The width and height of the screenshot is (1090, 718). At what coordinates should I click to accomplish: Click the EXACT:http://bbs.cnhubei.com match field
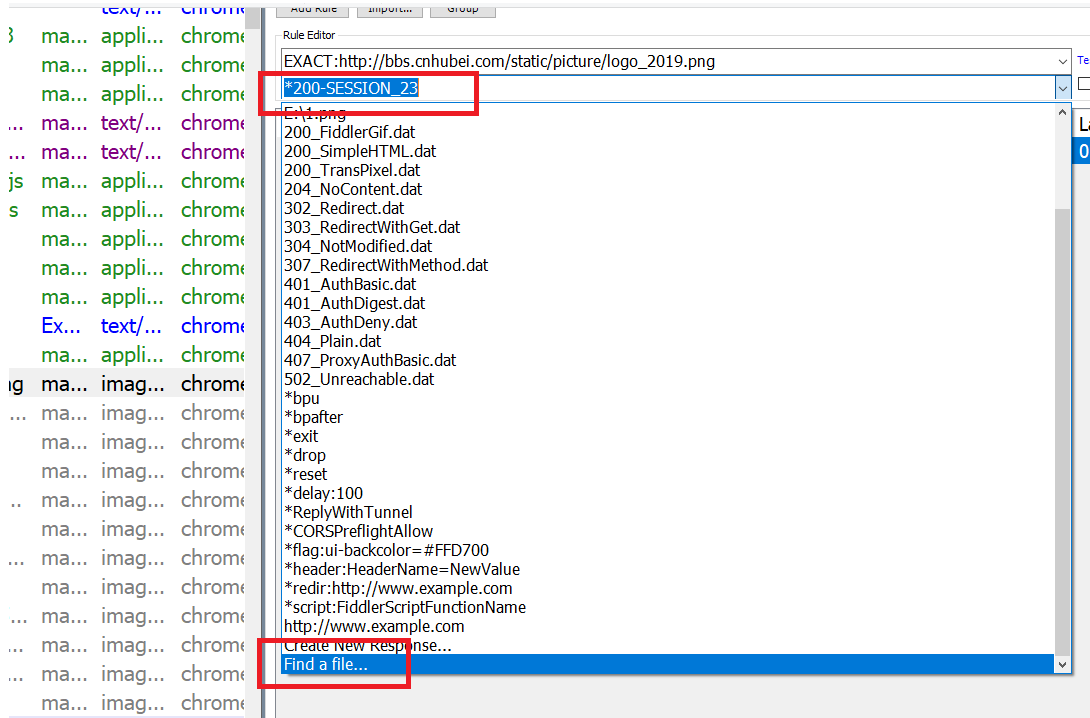(667, 61)
